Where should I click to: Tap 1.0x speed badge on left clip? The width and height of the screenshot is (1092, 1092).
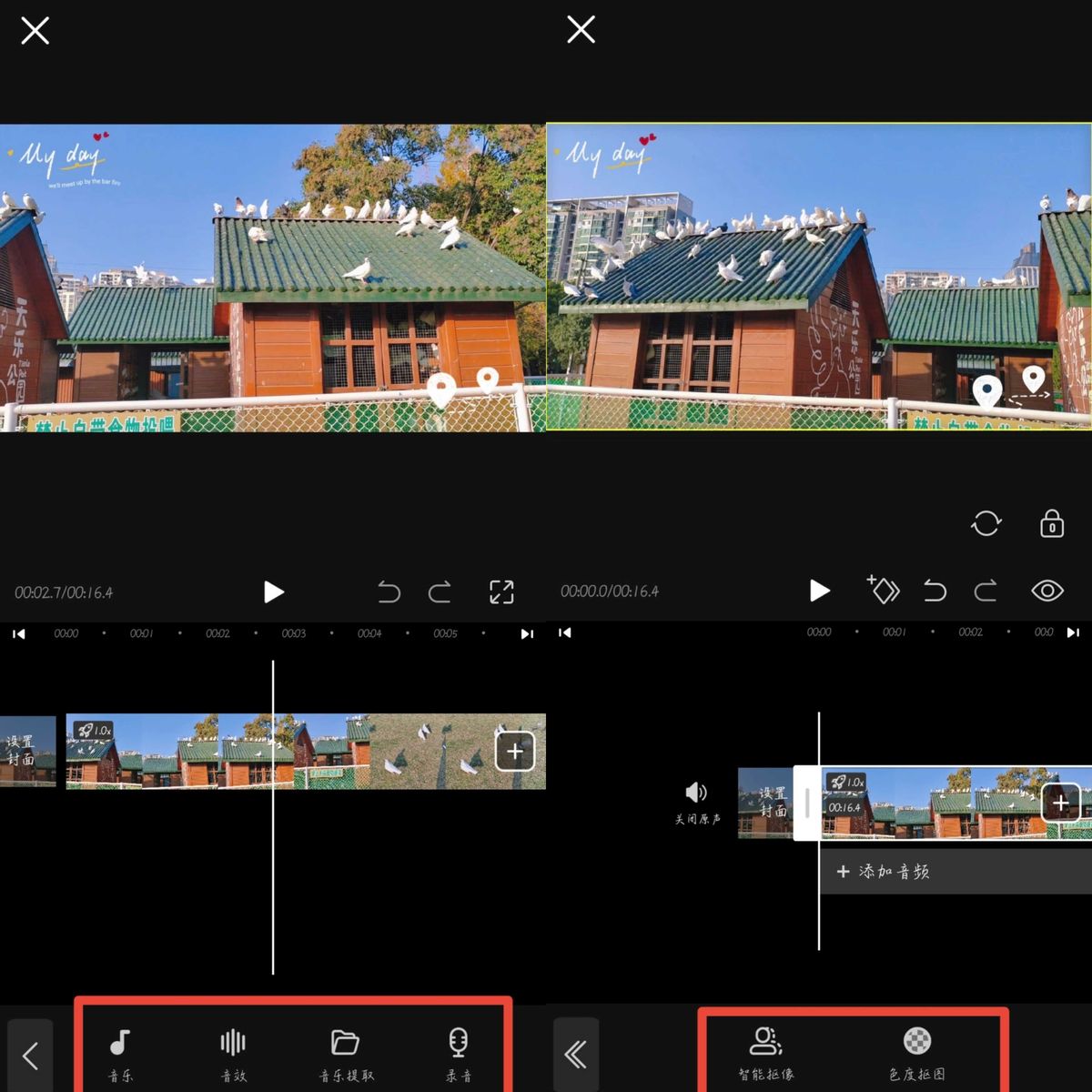(x=94, y=730)
